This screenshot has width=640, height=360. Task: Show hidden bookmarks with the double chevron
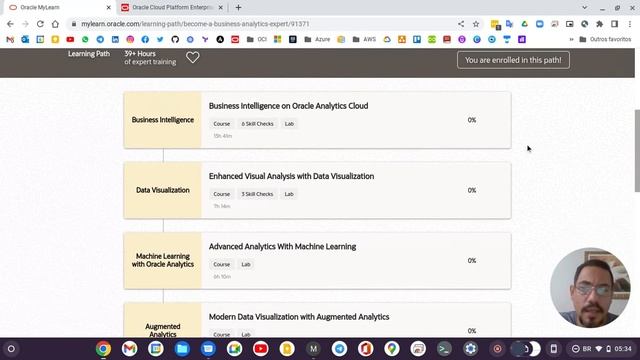click(x=571, y=40)
